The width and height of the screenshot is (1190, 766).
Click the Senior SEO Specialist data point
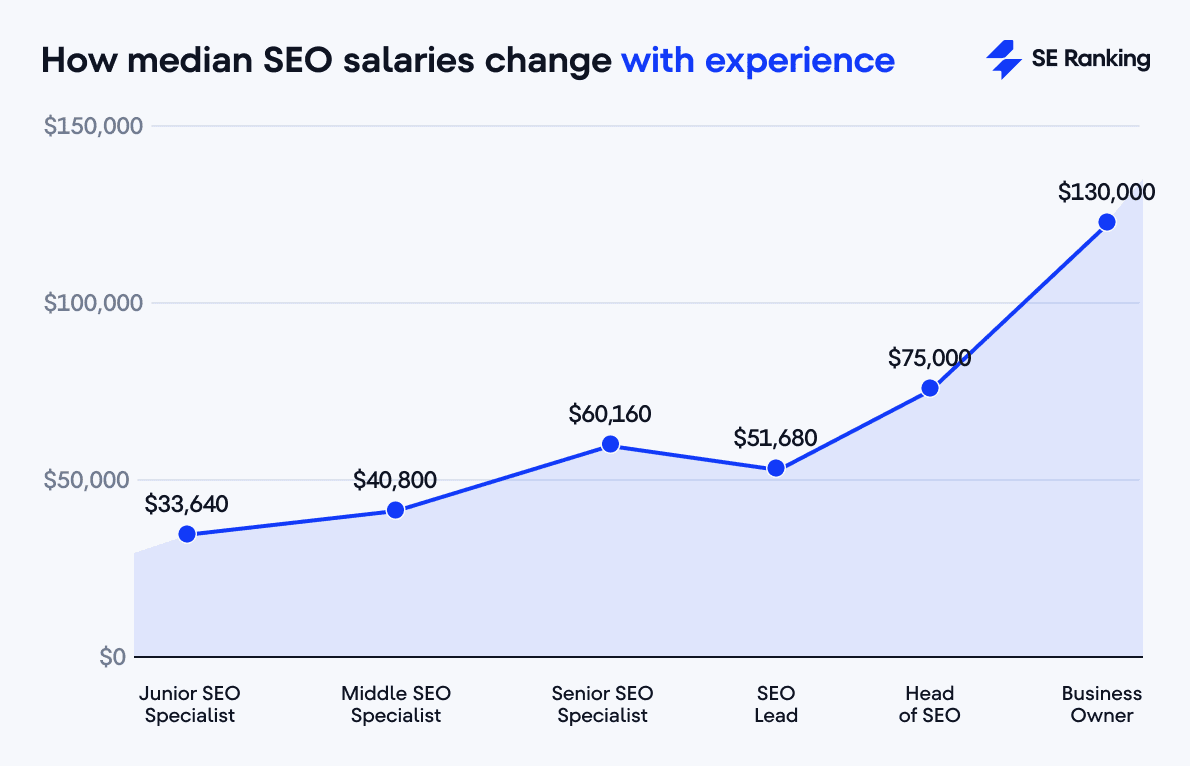[x=610, y=444]
